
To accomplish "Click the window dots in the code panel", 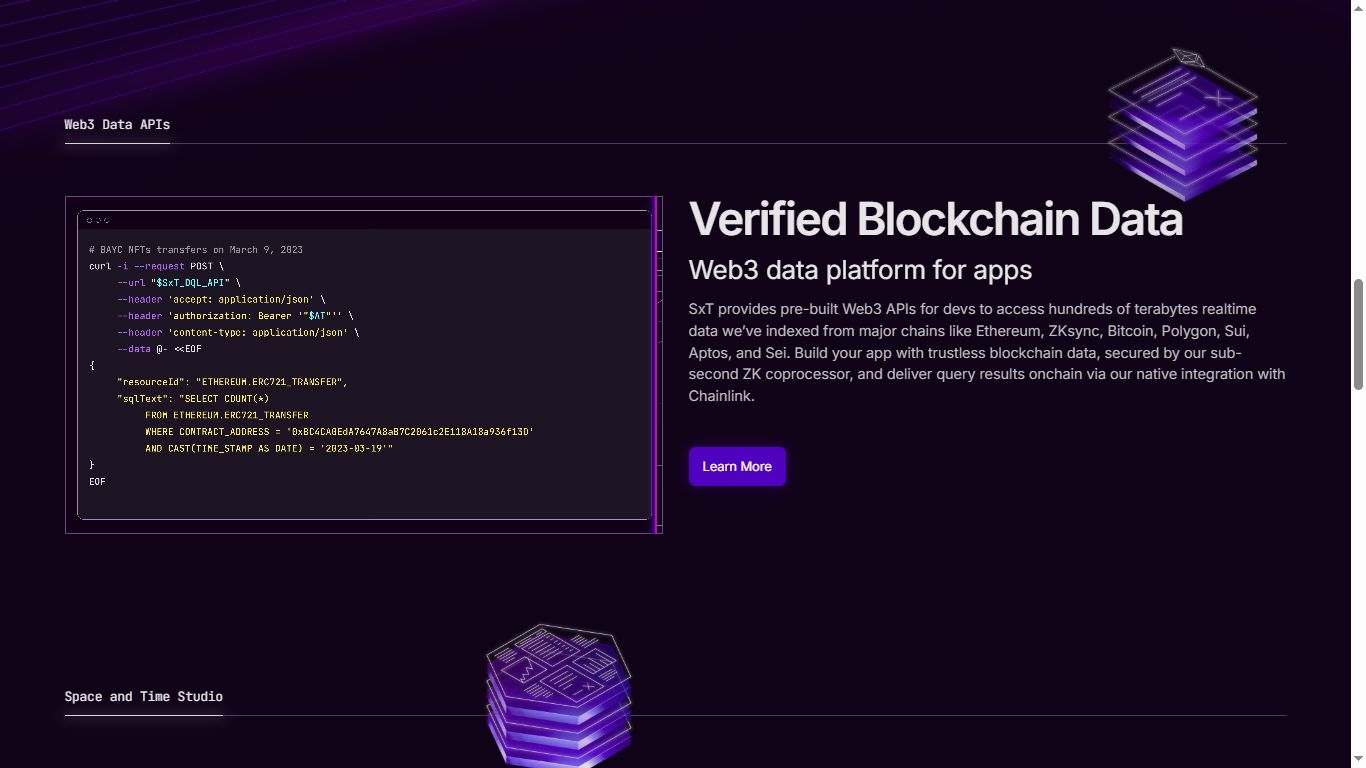I will point(97,220).
